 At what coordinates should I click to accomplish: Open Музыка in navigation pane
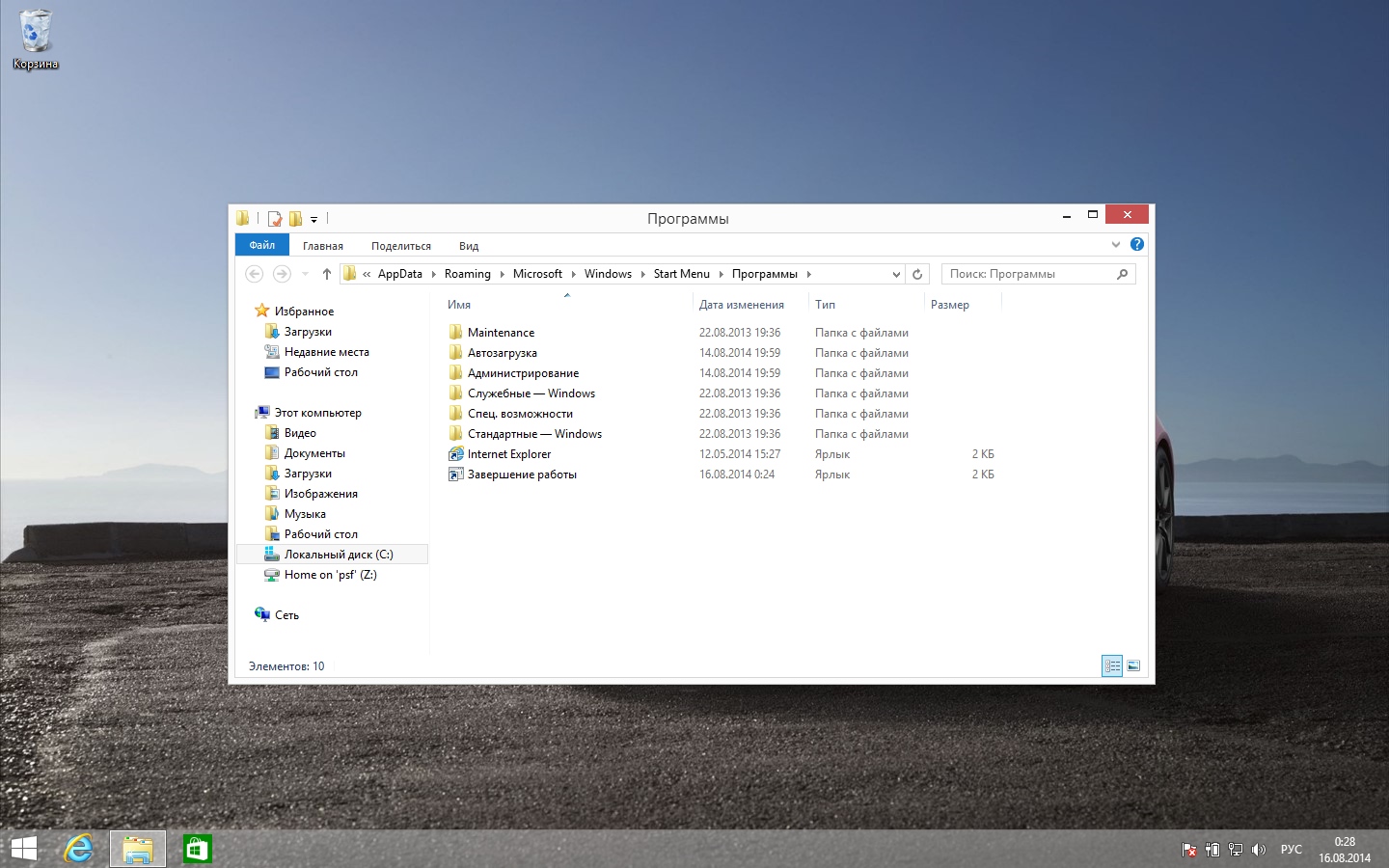(305, 514)
